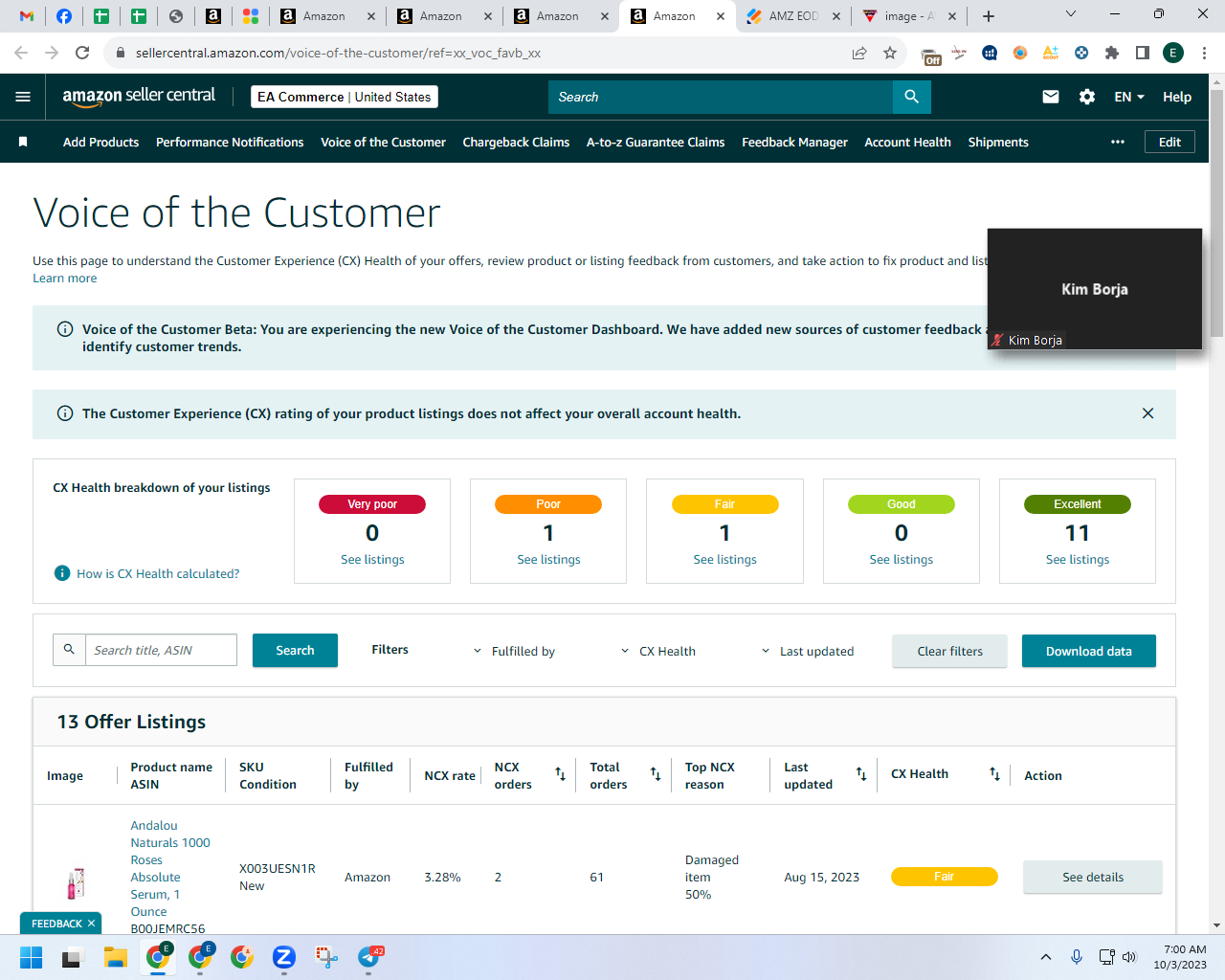
Task: Switch to the AMZ EOD tab
Action: [794, 16]
